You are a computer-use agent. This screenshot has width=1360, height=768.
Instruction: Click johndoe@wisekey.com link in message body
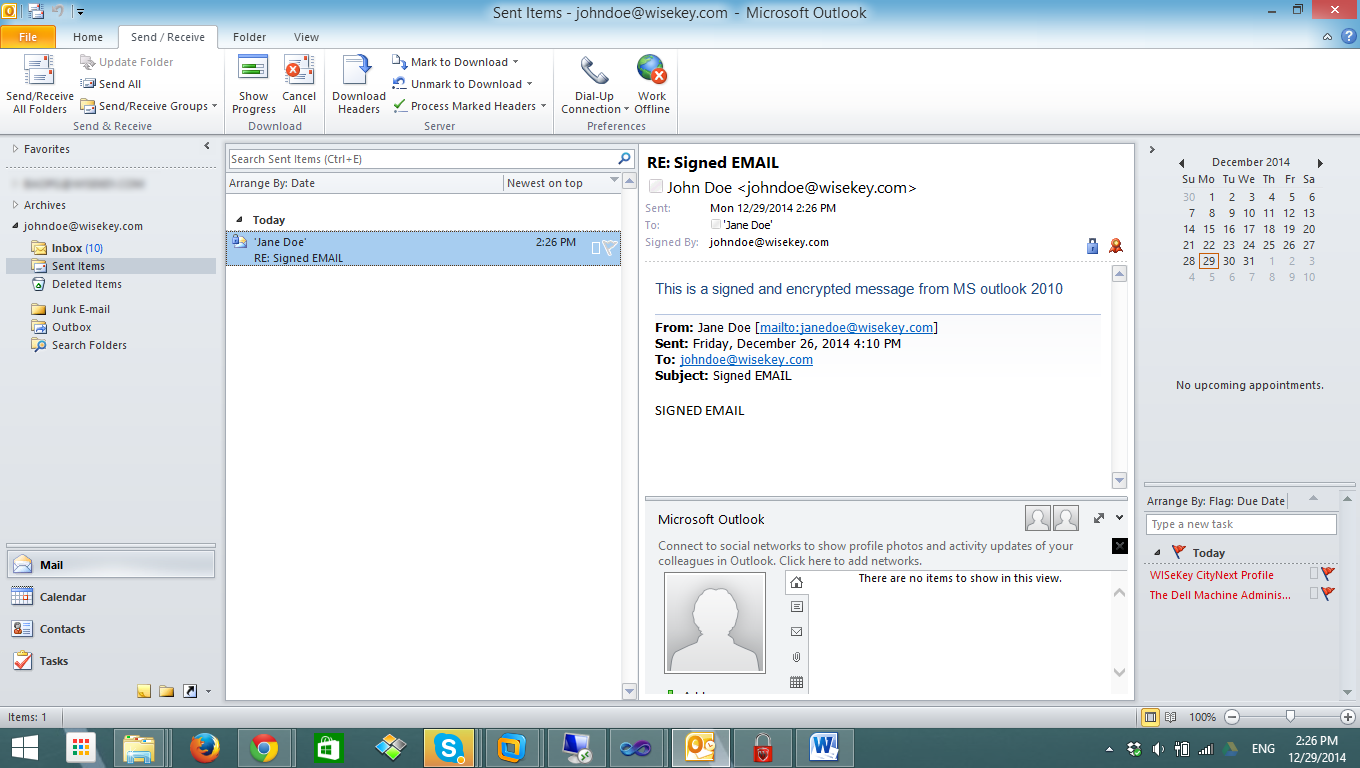point(747,359)
